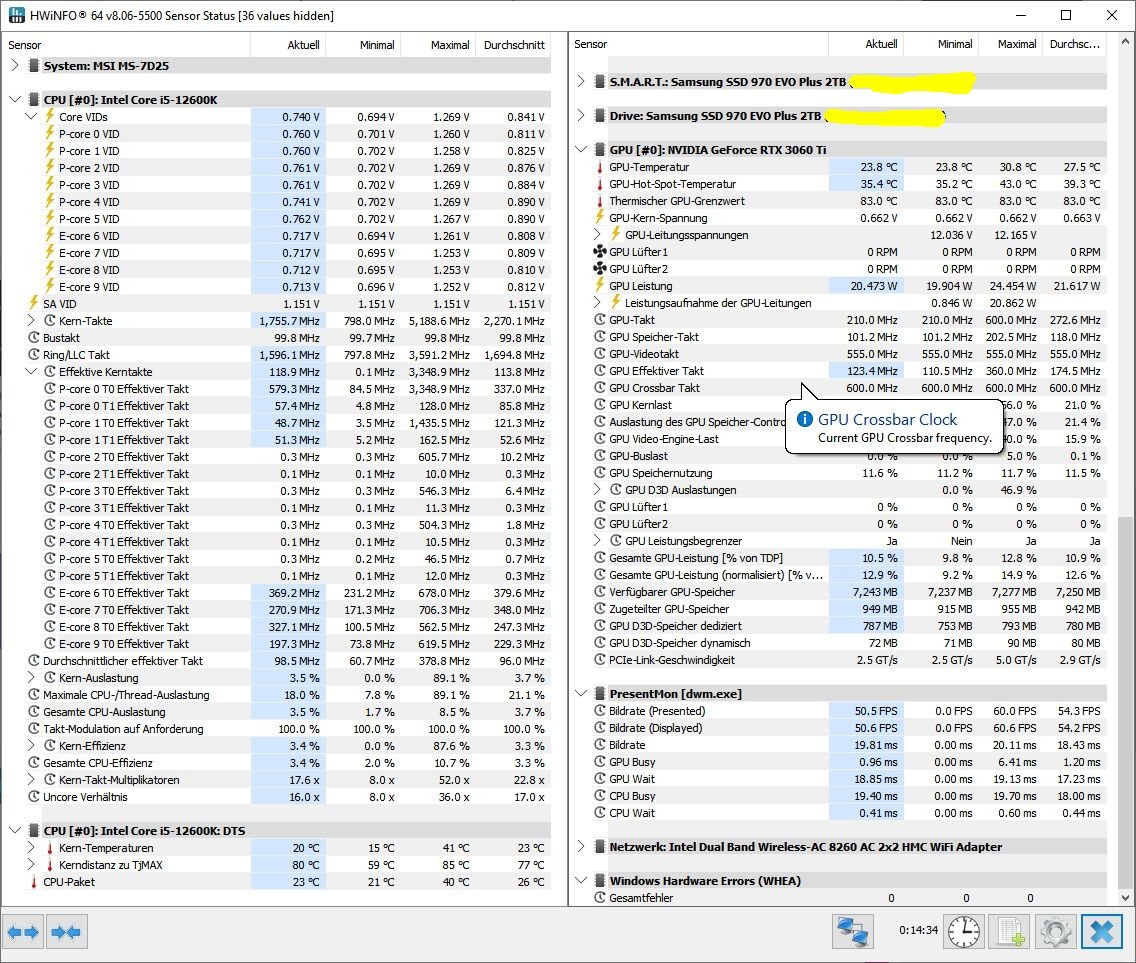The height and width of the screenshot is (963, 1136).
Task: Expand the GPU D3D Auslastungen row
Action: pos(598,489)
